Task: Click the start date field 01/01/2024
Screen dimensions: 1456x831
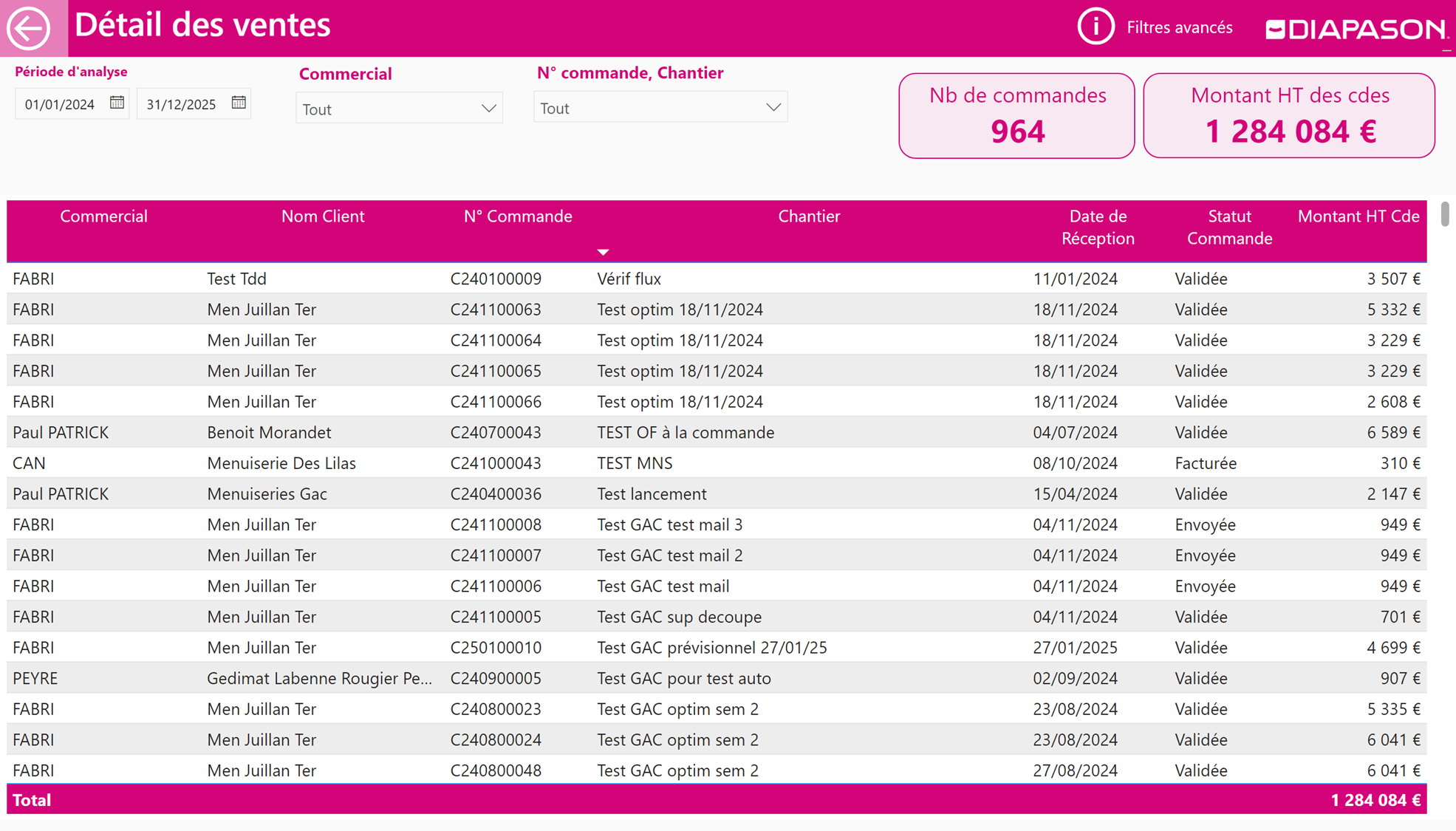Action: pos(61,104)
